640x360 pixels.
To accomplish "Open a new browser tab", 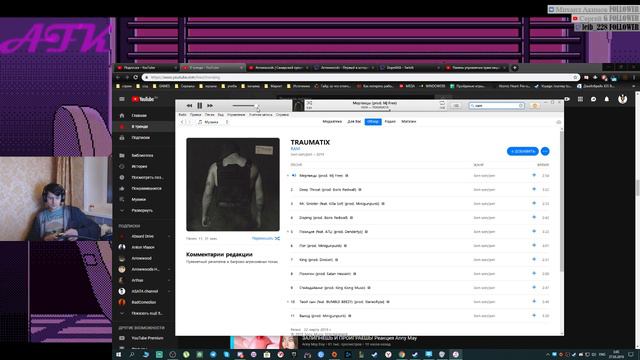I will pyautogui.click(x=514, y=68).
